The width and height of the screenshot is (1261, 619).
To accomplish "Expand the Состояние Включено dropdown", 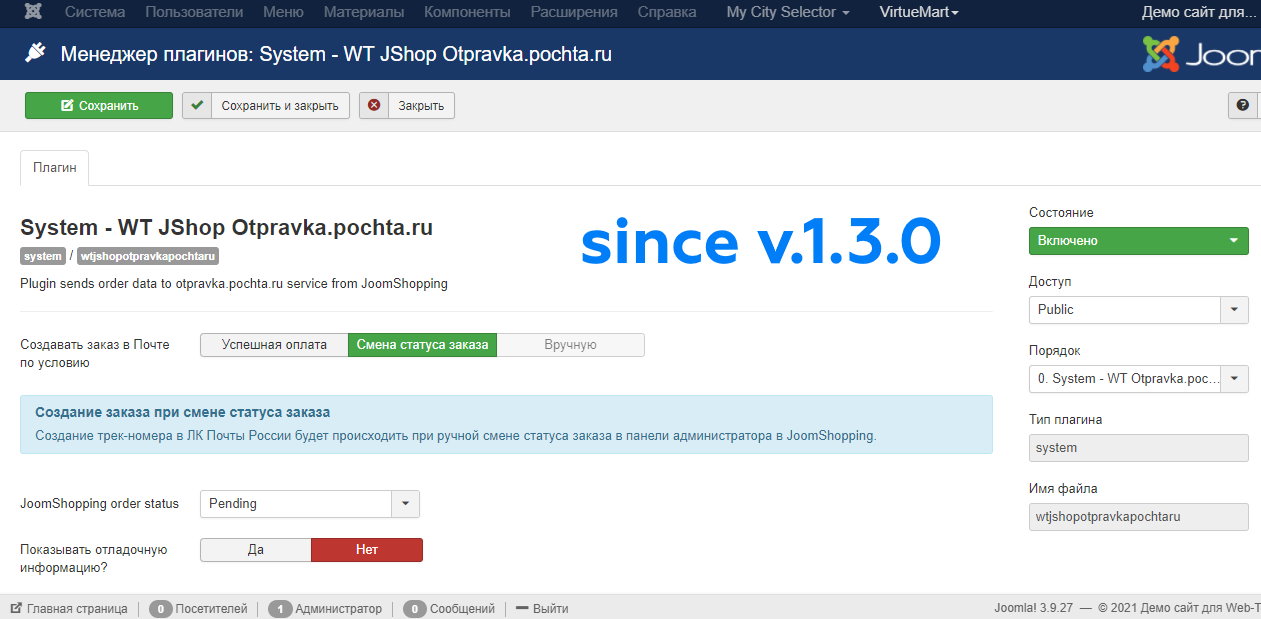I will [x=1138, y=241].
